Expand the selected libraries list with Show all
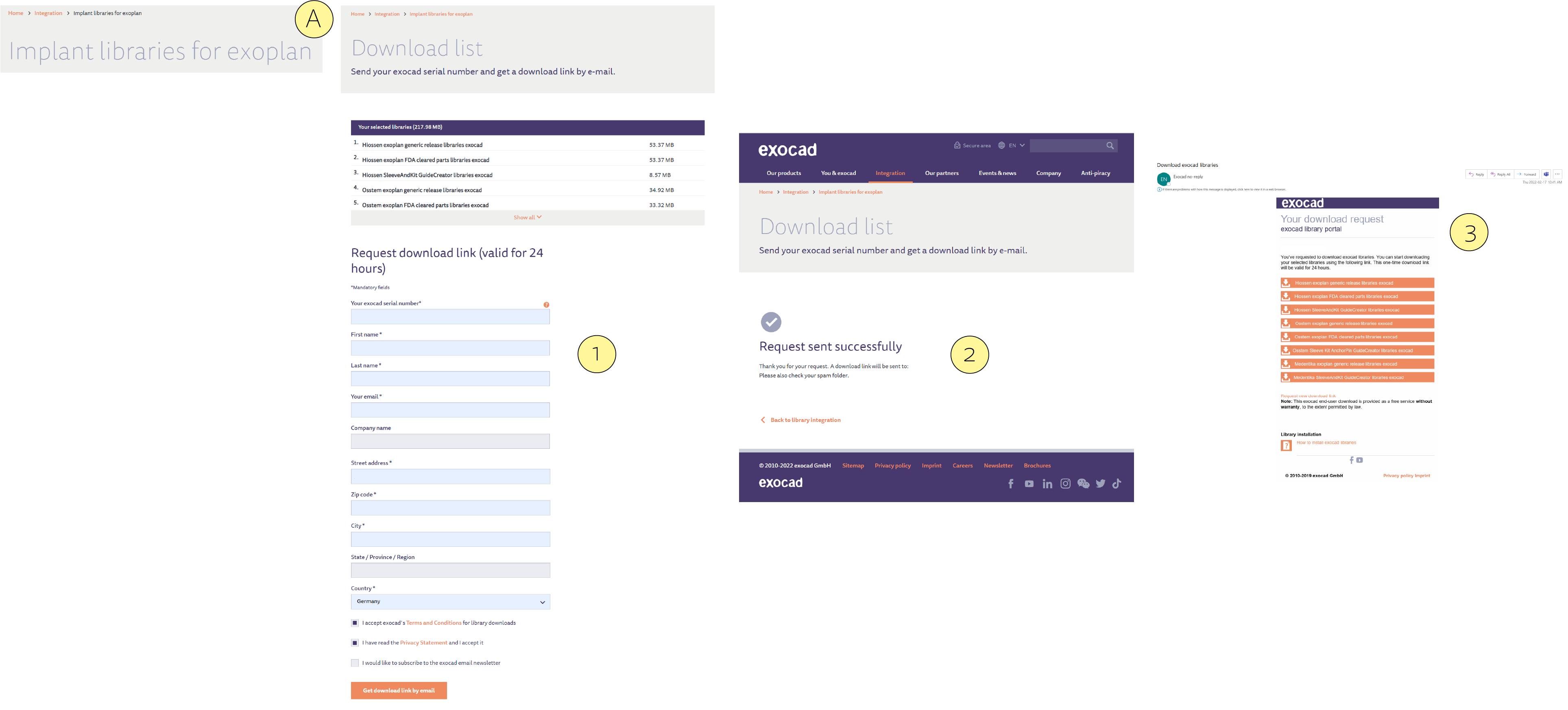1568x710 pixels. [x=527, y=217]
